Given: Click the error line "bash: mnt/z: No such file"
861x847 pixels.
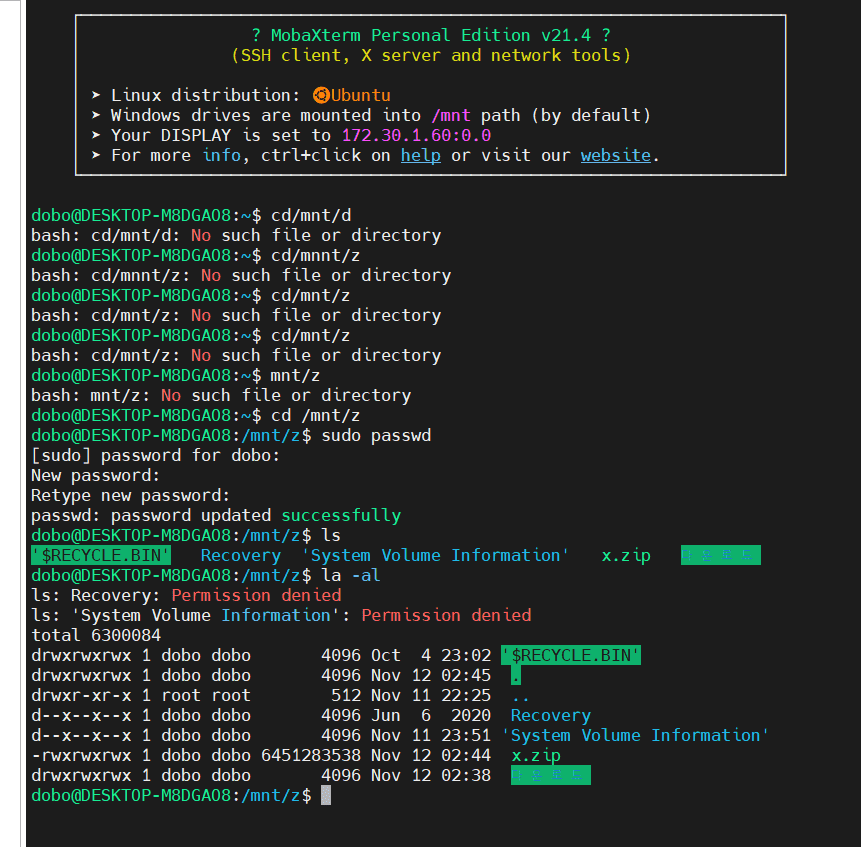Looking at the screenshot, I should [x=221, y=396].
